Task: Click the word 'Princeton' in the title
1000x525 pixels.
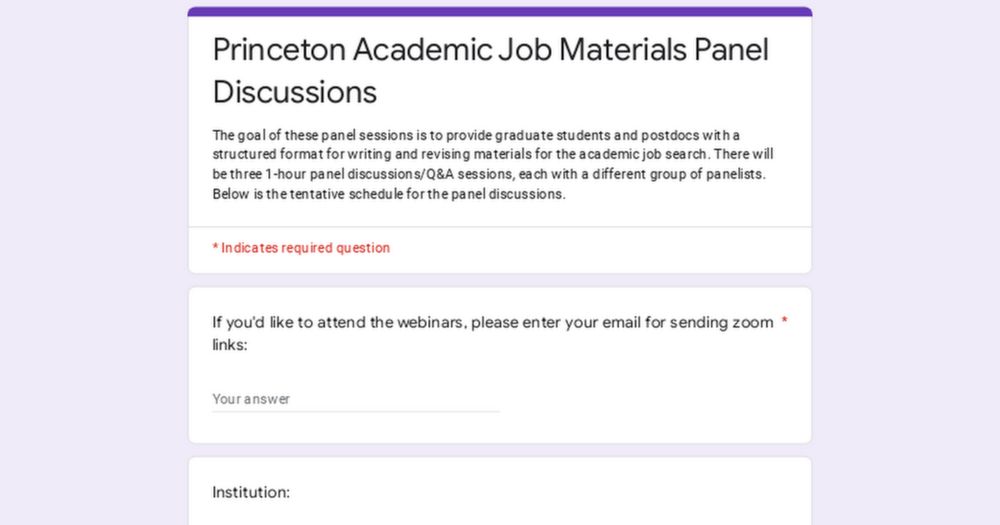Action: (x=279, y=50)
